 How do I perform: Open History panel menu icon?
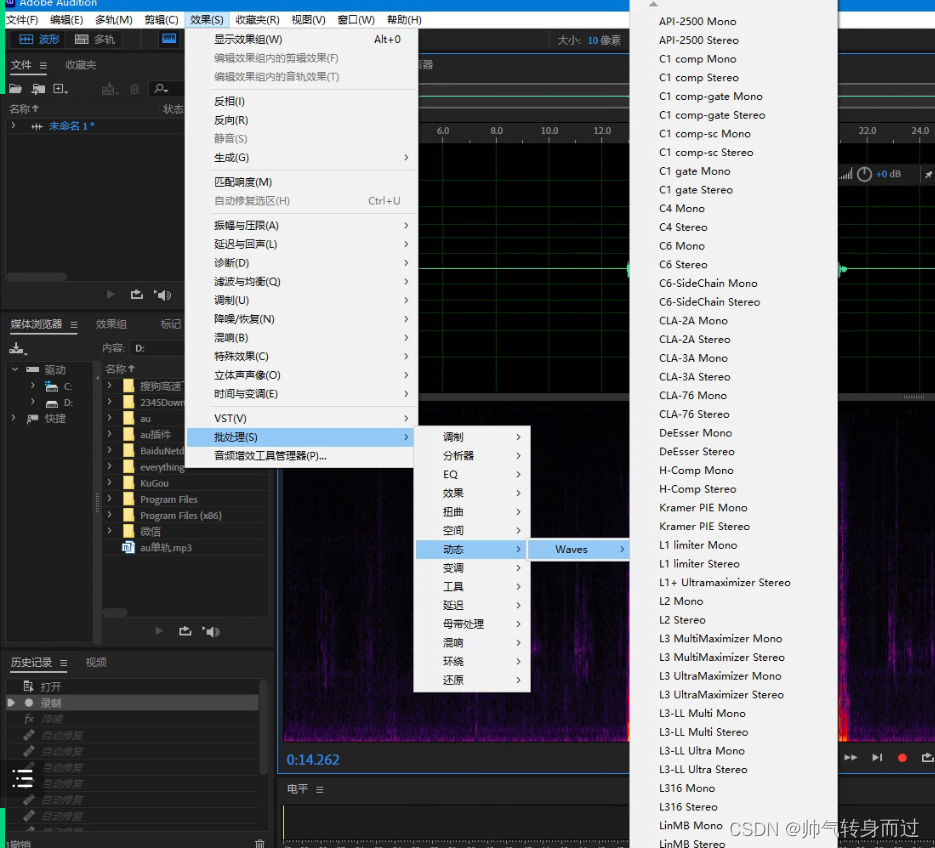pos(64,663)
